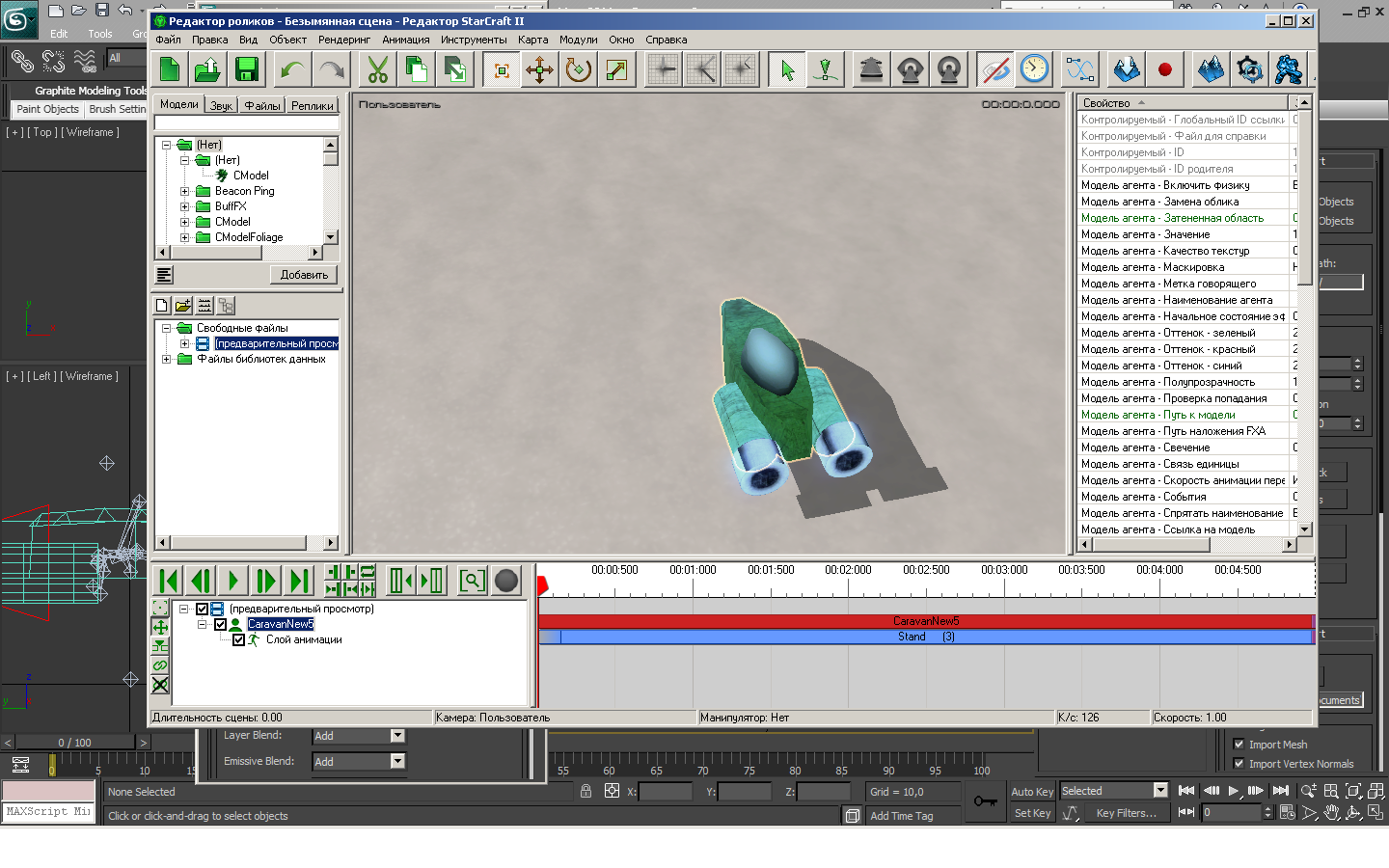Click the red timeline playhead marker
The height and width of the screenshot is (868, 1389).
(542, 584)
